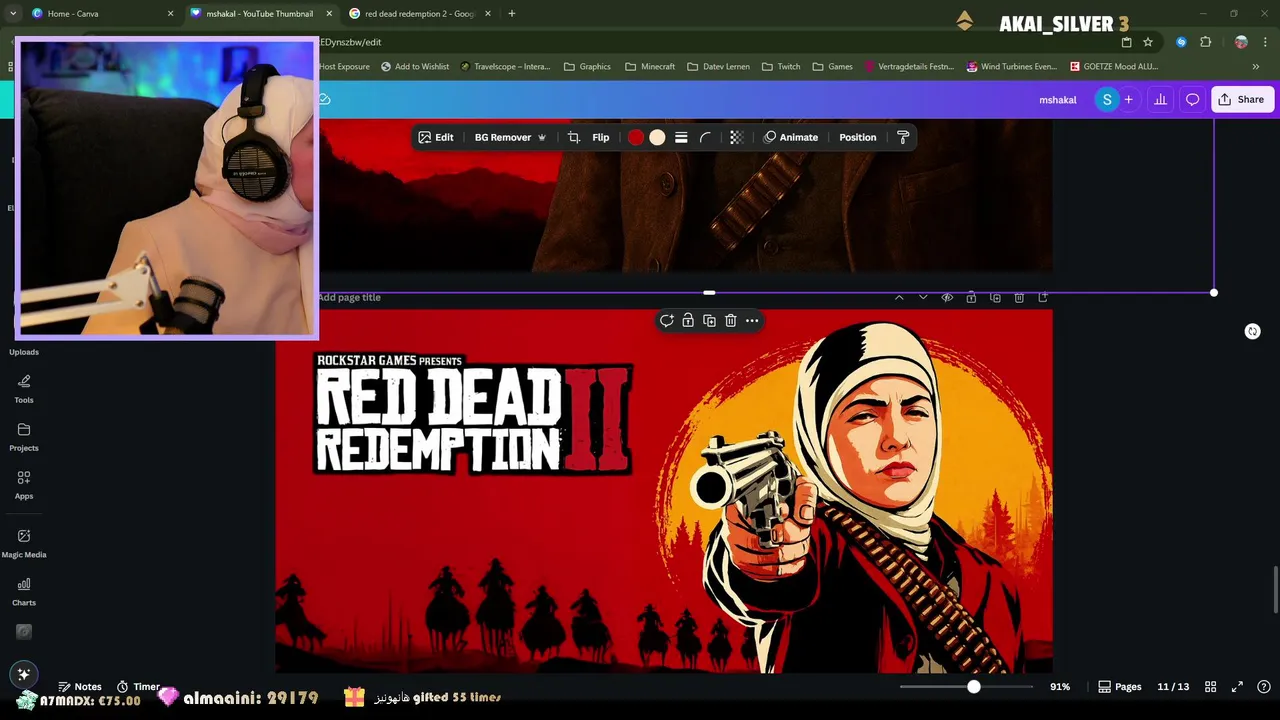Viewport: 1280px width, 720px height.
Task: Open the Position panel
Action: click(858, 137)
